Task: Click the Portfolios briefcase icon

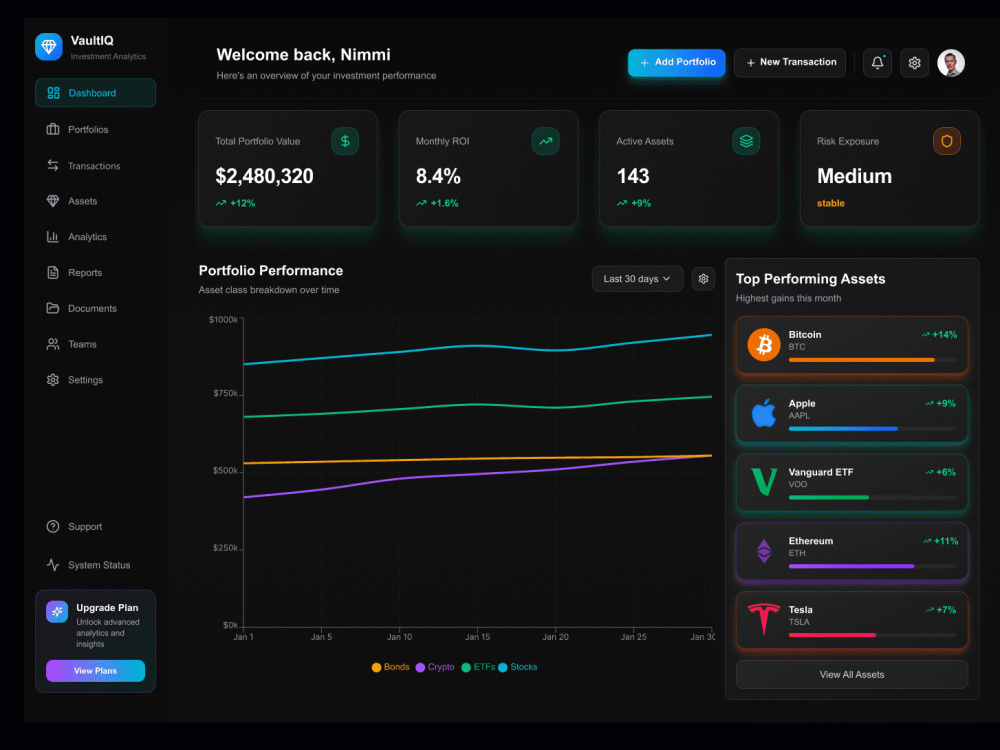Action: tap(53, 129)
